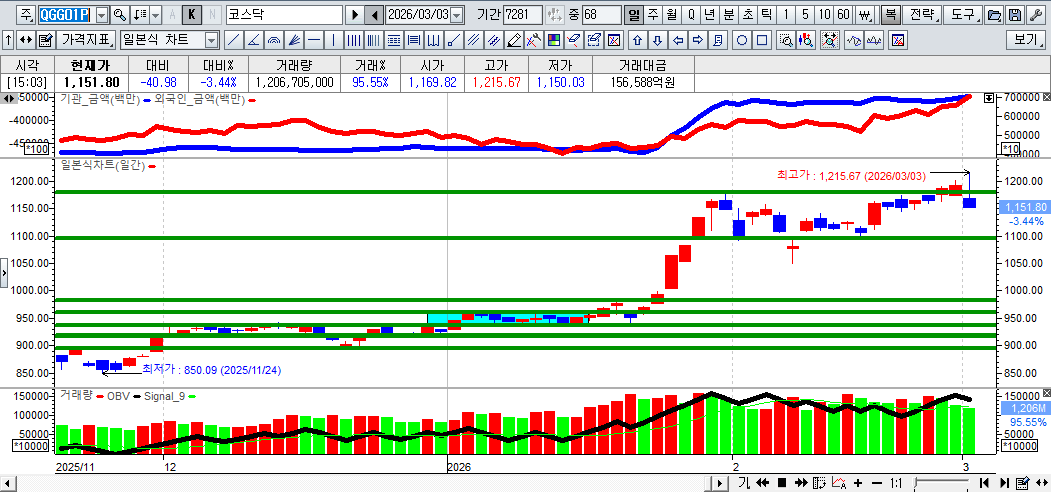Switch to the weekly (주) period
Image resolution: width=1051 pixels, height=492 pixels.
point(652,15)
